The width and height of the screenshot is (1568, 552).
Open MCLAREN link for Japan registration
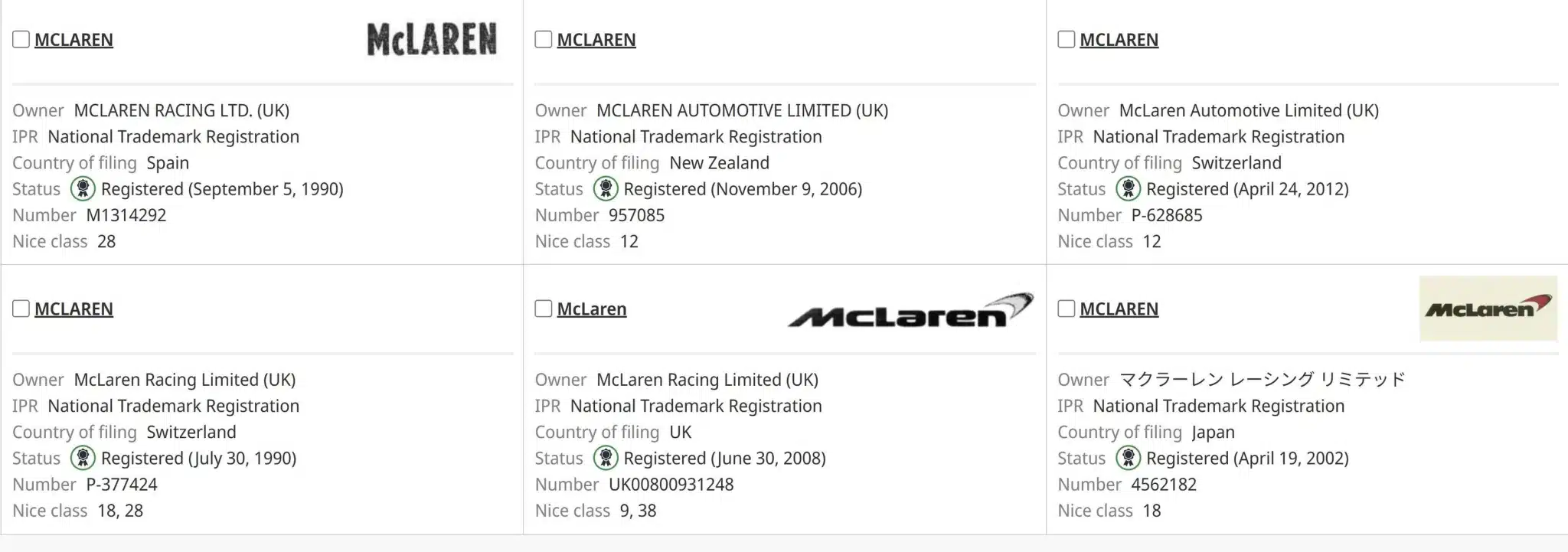pyautogui.click(x=1119, y=309)
